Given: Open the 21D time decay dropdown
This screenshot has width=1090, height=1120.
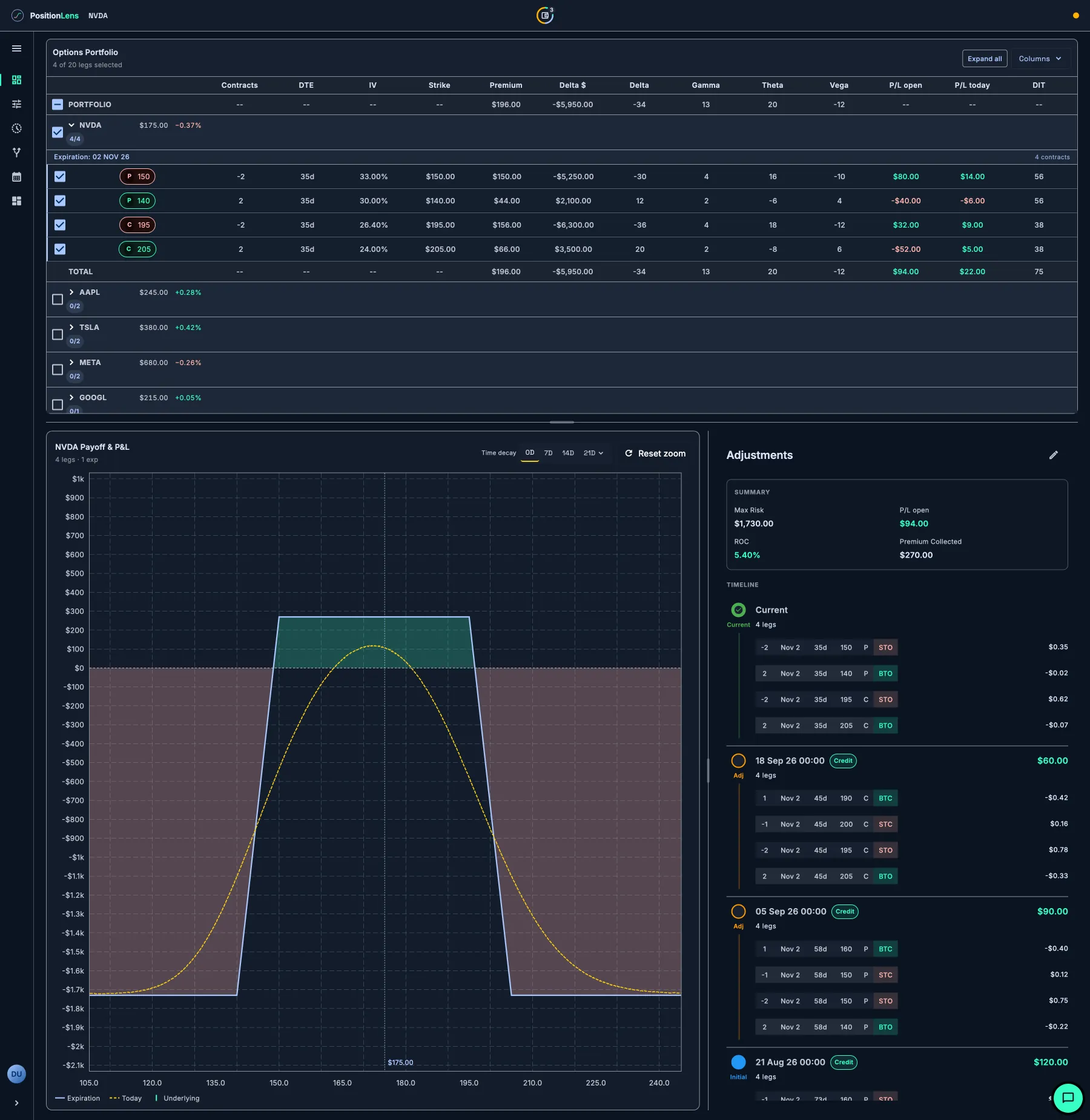Looking at the screenshot, I should [593, 453].
